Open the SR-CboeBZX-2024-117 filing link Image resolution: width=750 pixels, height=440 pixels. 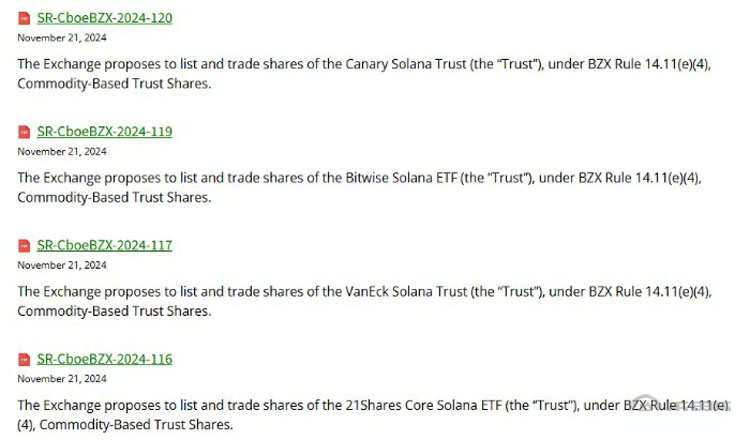(104, 245)
